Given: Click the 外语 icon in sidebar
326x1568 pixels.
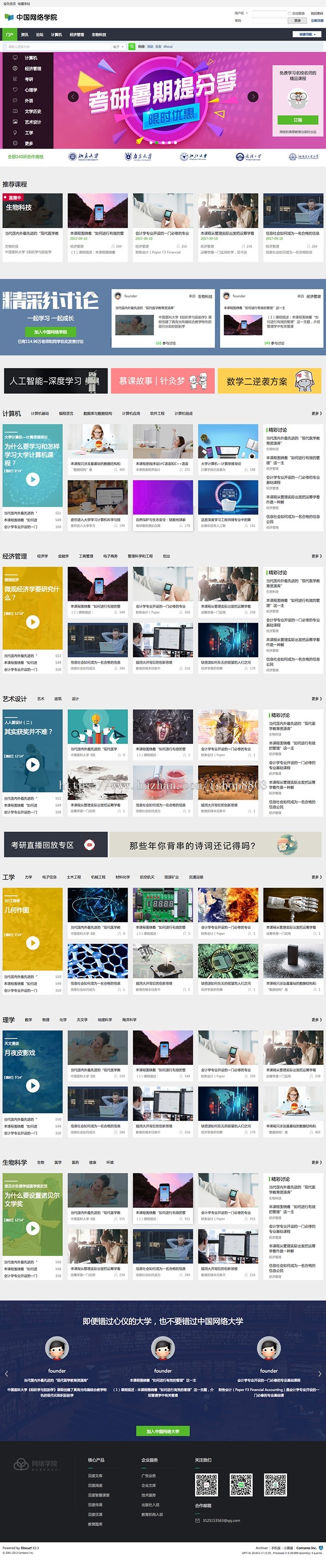Looking at the screenshot, I should [15, 101].
